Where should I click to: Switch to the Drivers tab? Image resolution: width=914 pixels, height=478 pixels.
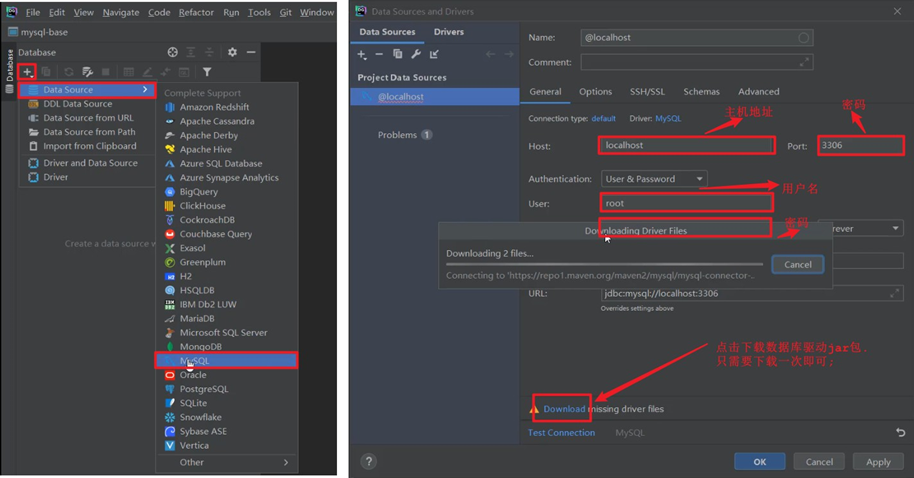tap(448, 32)
